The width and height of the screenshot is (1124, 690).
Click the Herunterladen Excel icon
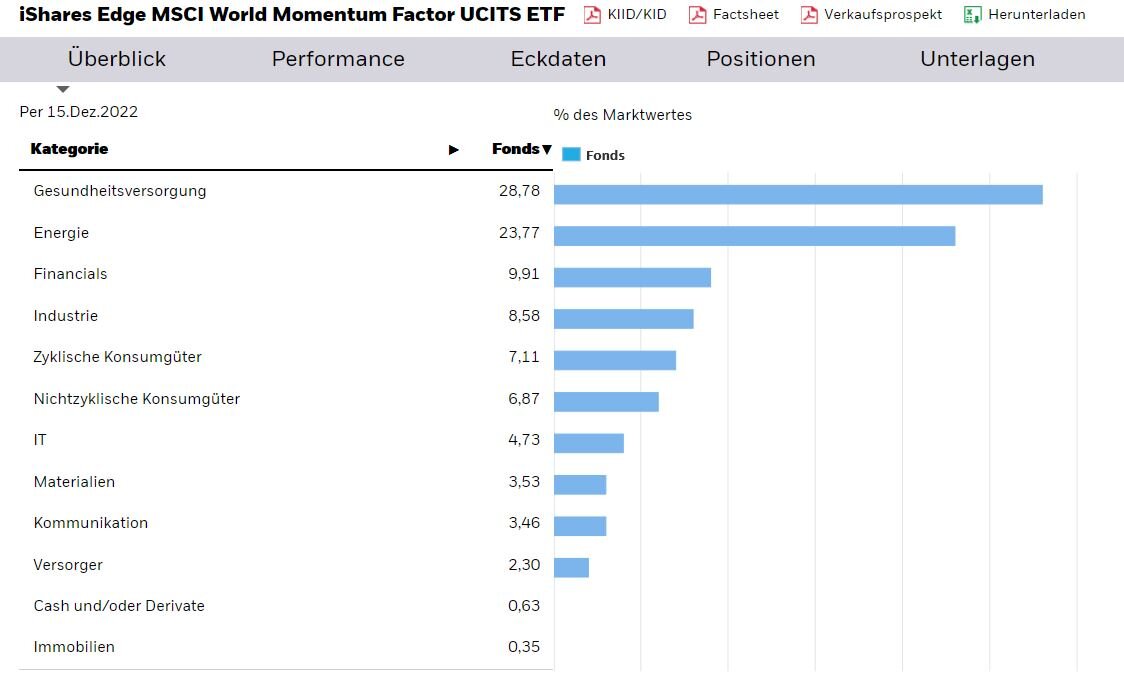(973, 14)
